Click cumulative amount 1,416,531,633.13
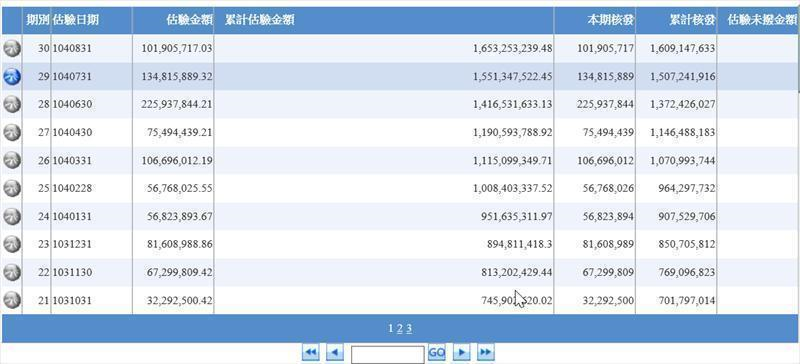The width and height of the screenshot is (800, 364). (512, 105)
